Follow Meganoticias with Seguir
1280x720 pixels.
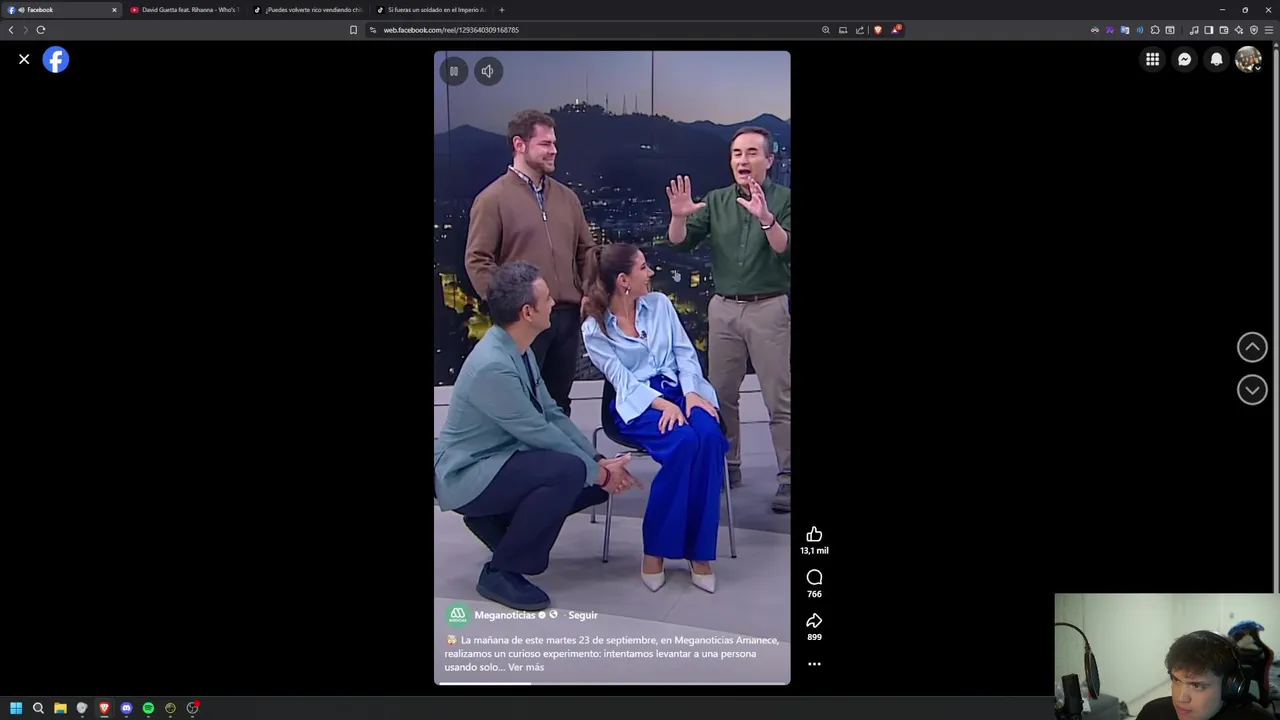(x=583, y=615)
